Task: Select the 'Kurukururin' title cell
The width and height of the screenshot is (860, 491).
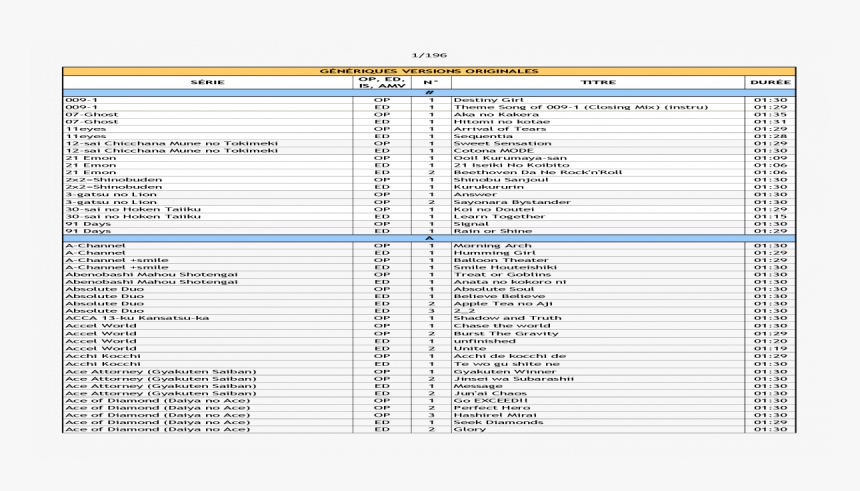Action: (598, 187)
